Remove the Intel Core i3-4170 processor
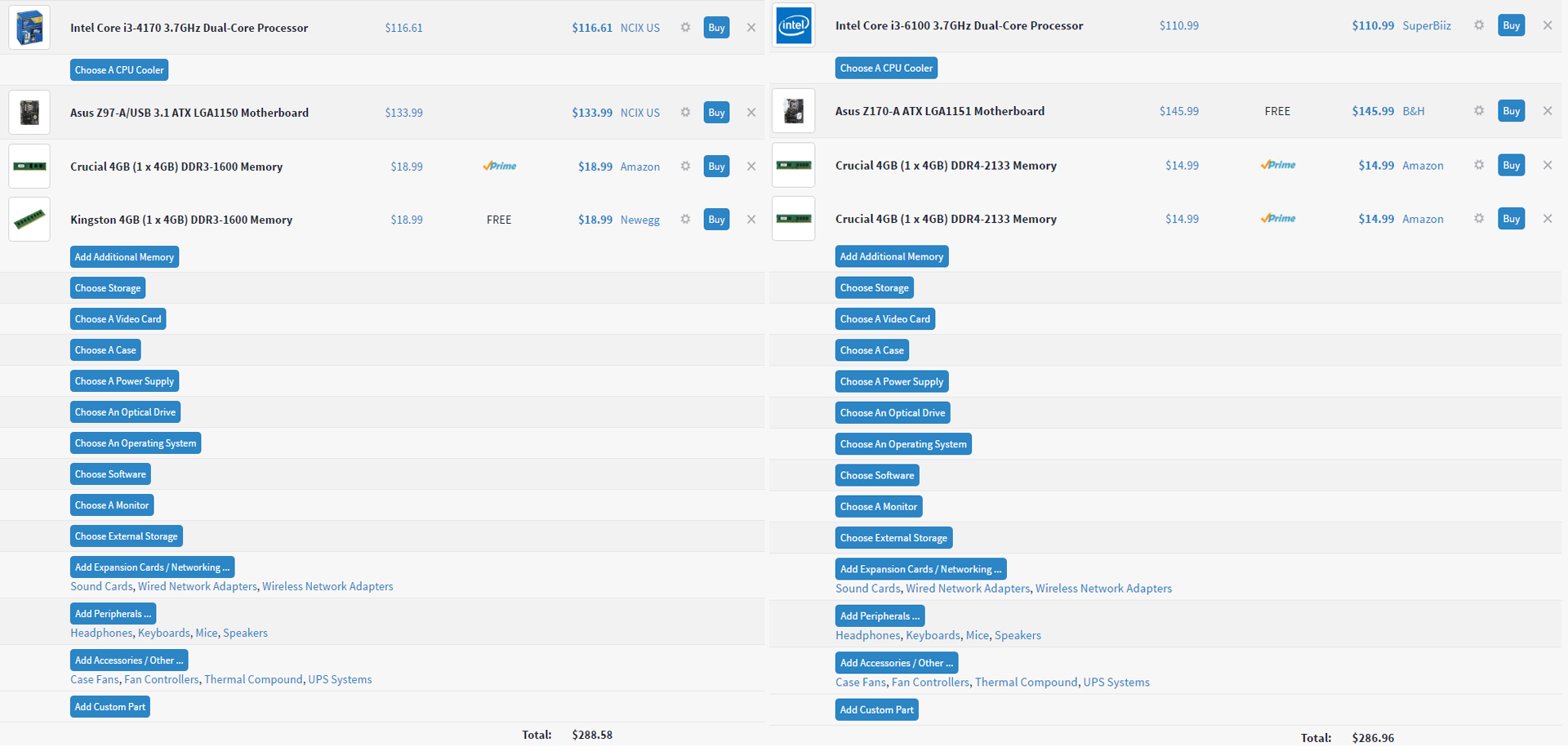This screenshot has height=747, width=1568. tap(751, 28)
